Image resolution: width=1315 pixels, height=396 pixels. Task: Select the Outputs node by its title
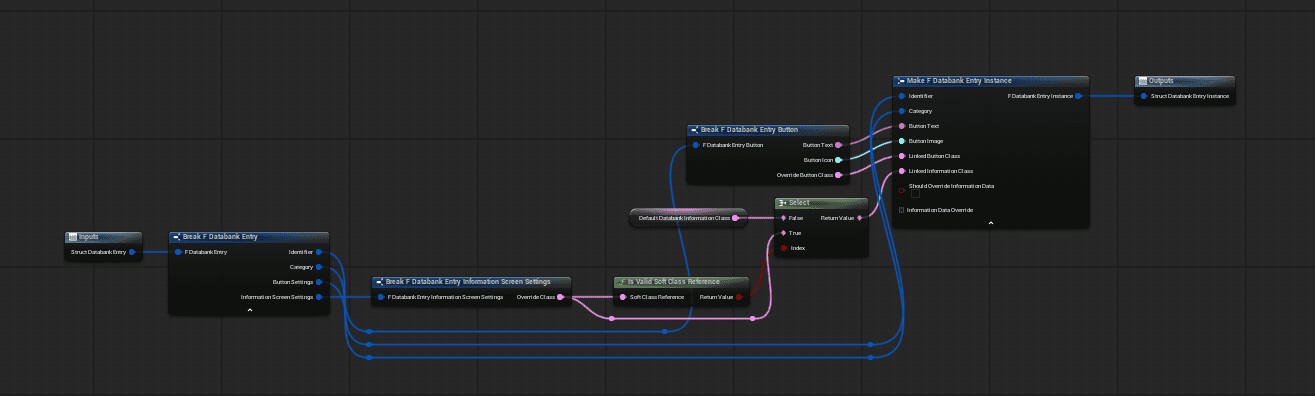coord(1185,81)
